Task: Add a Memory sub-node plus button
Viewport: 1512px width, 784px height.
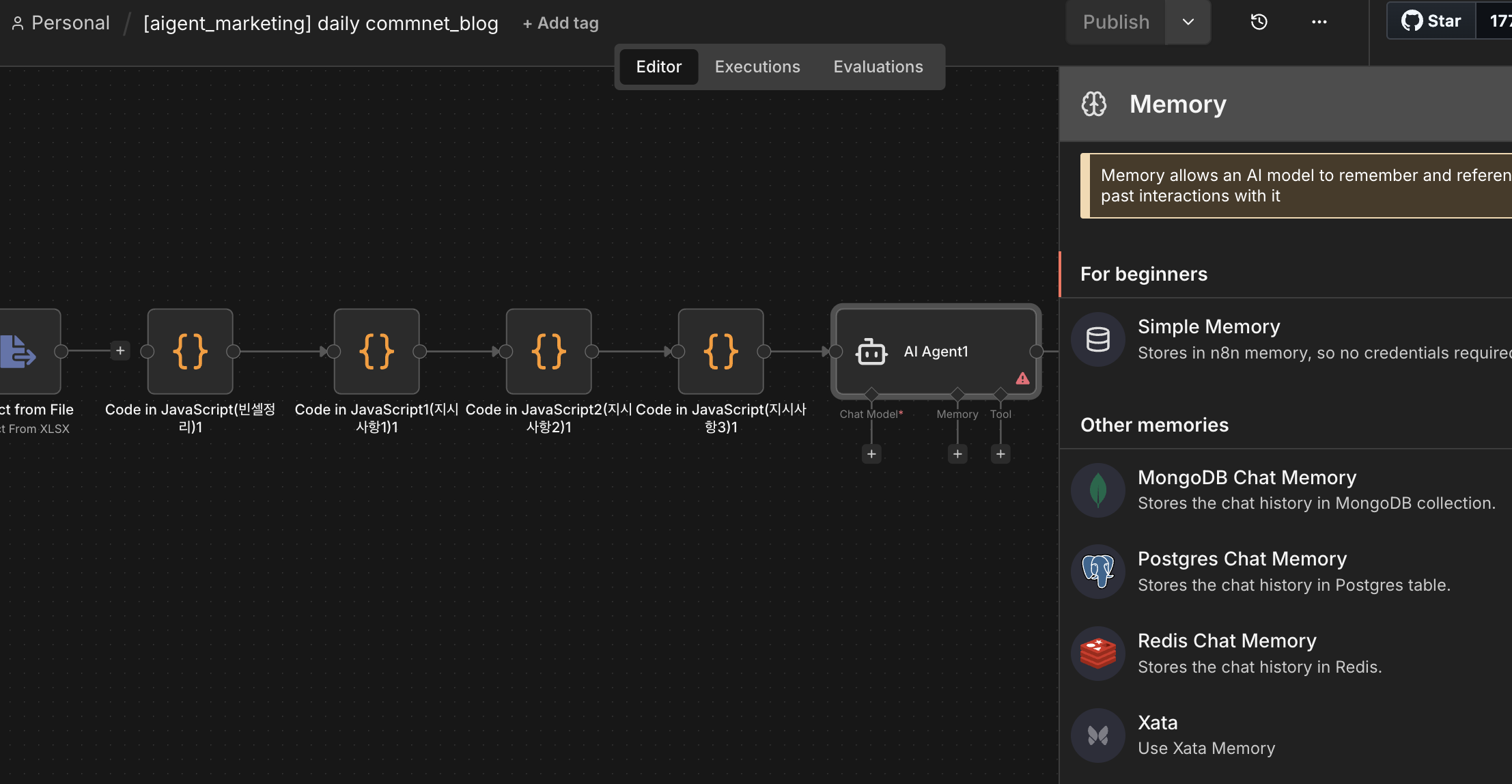Action: point(957,453)
